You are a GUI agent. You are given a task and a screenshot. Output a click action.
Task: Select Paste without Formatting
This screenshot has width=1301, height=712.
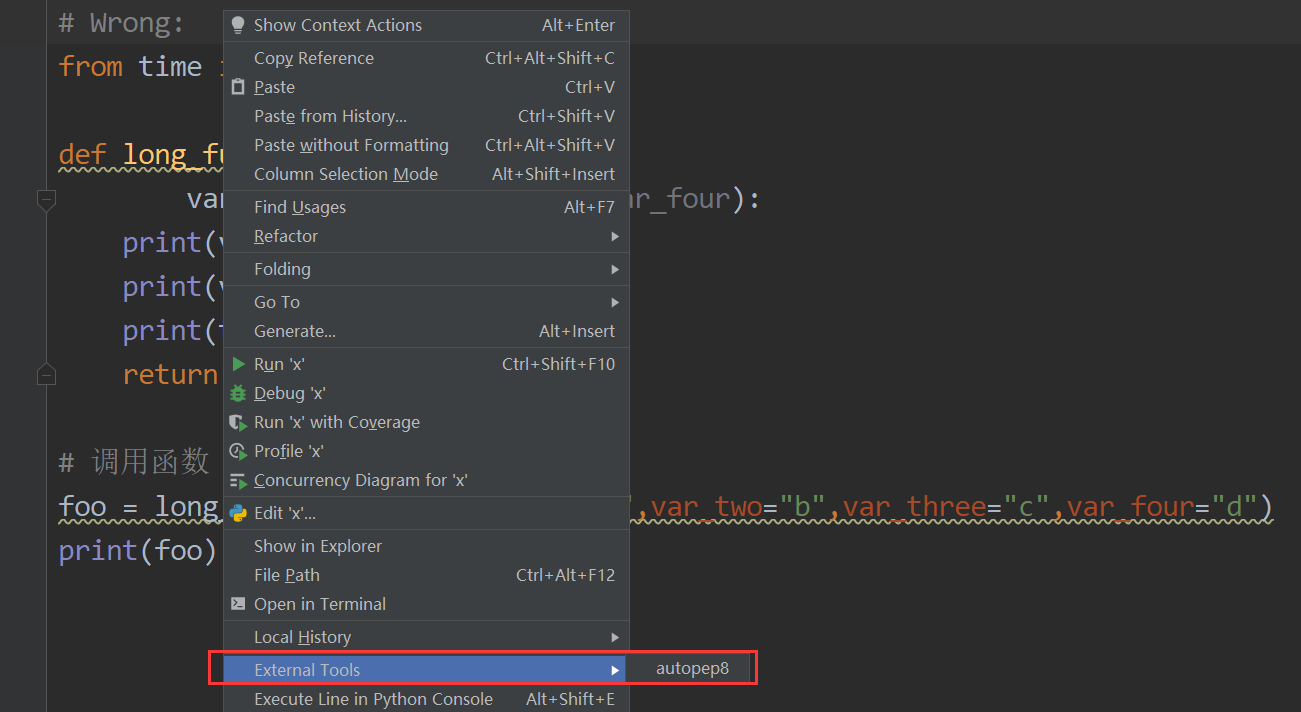426,145
